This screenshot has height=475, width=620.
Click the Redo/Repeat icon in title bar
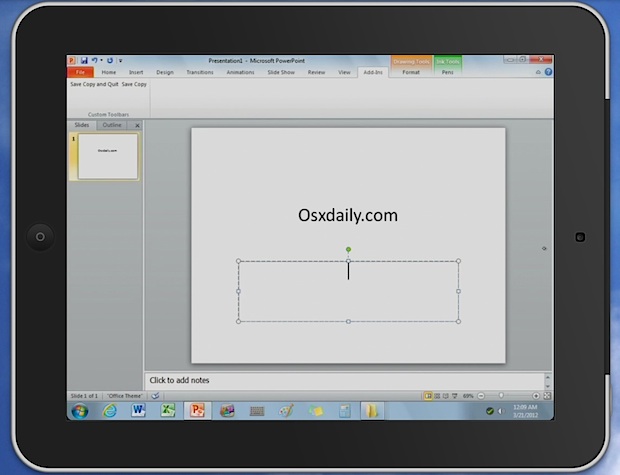coord(110,61)
